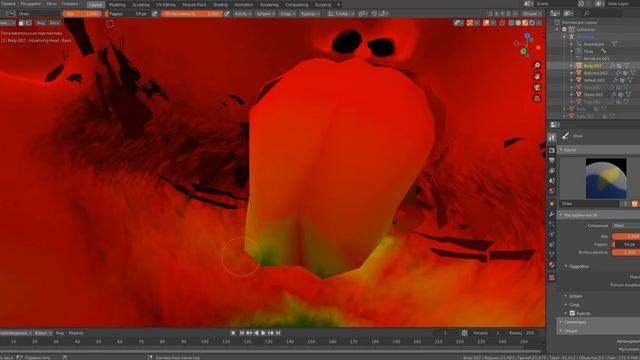This screenshot has width=640, height=360.
Task: Play timeline animation in reverse
Action: click(256, 333)
